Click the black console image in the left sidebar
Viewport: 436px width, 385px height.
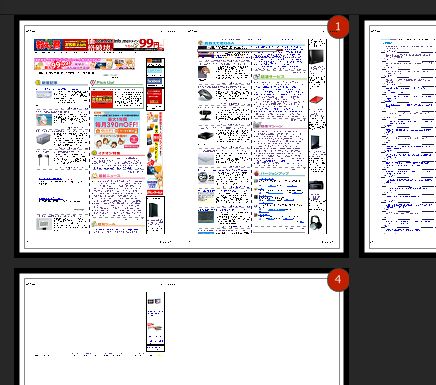155,211
